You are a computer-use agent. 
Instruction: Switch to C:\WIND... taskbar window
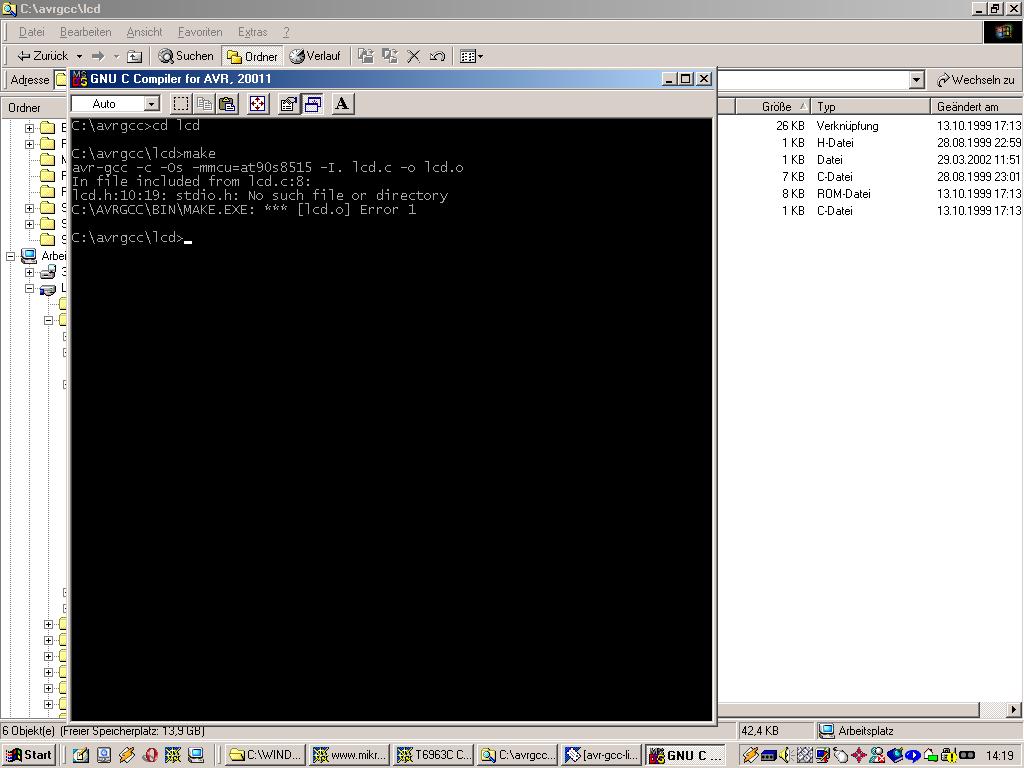pyautogui.click(x=266, y=755)
